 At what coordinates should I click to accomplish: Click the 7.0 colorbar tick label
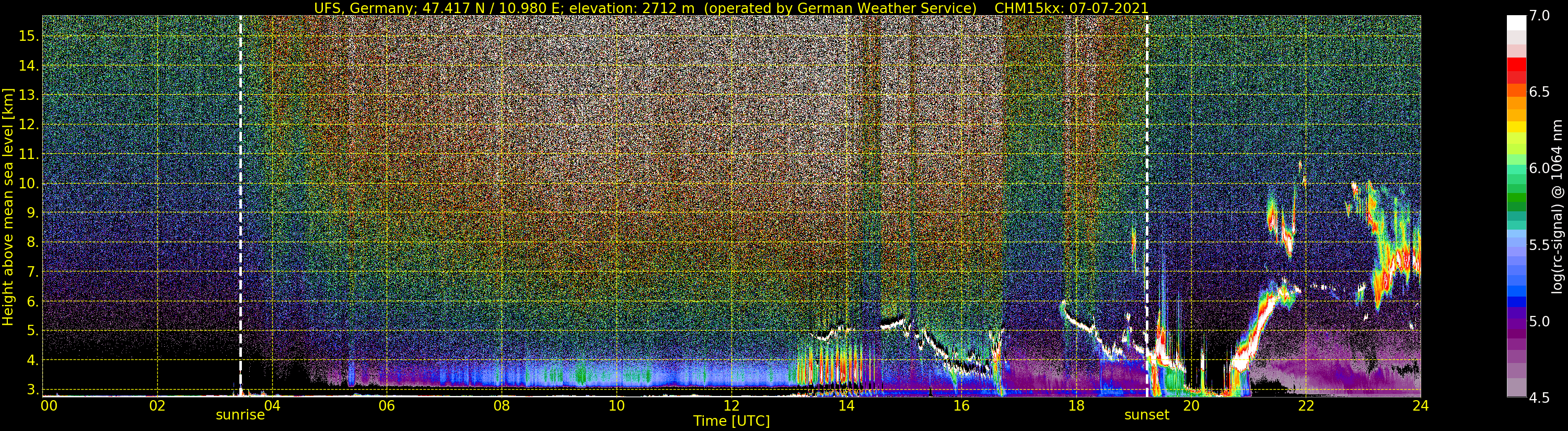pos(1539,16)
